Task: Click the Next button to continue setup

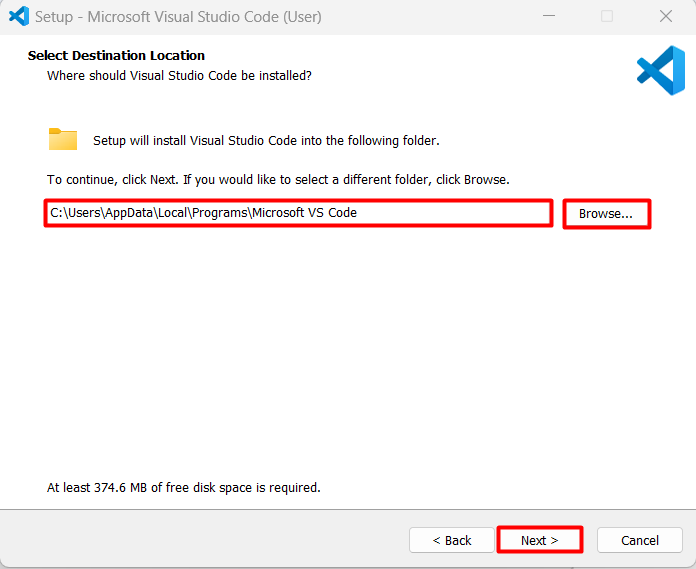Action: (539, 540)
